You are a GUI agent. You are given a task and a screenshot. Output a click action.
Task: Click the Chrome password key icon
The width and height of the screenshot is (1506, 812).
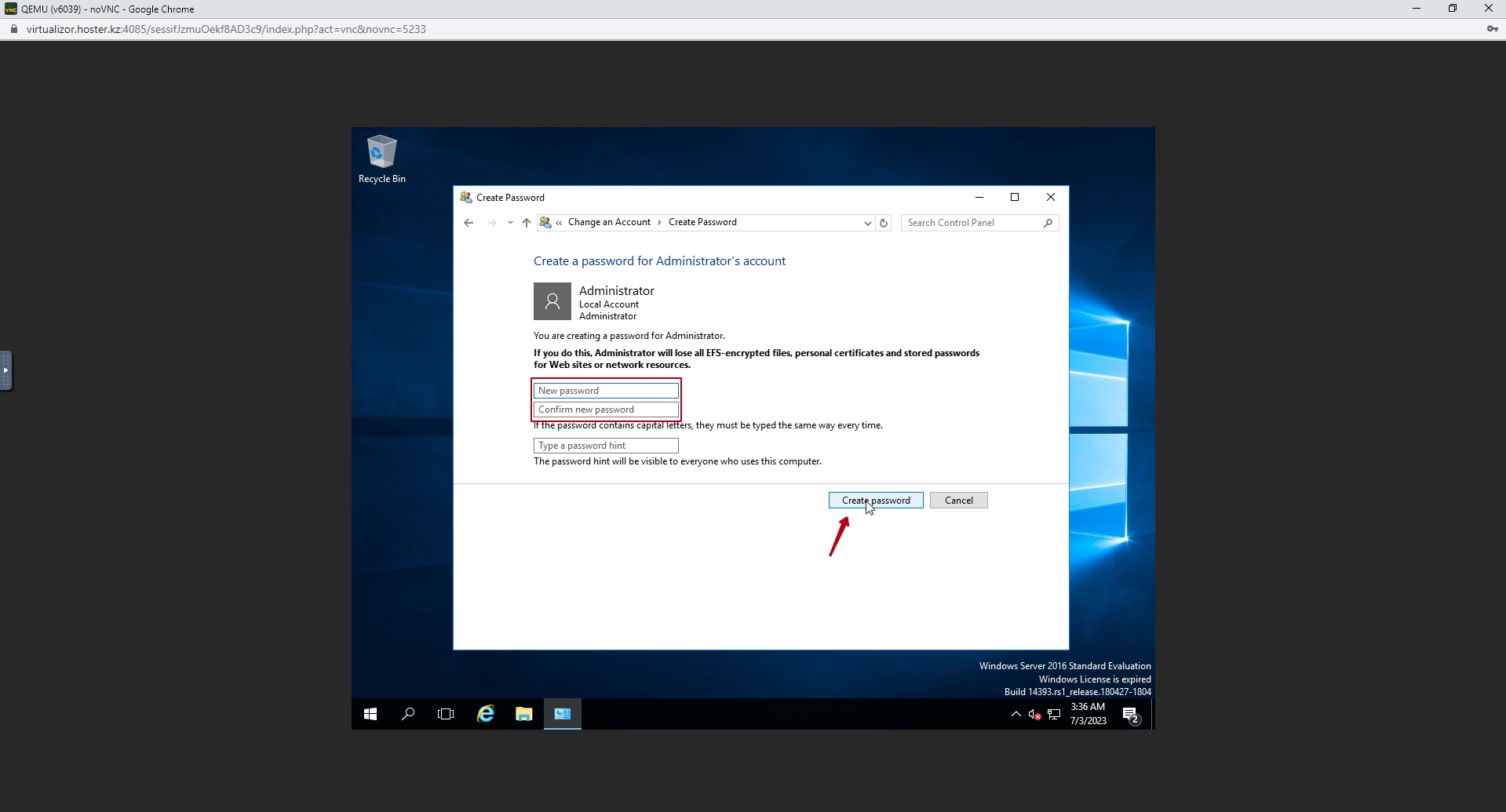[x=1491, y=29]
